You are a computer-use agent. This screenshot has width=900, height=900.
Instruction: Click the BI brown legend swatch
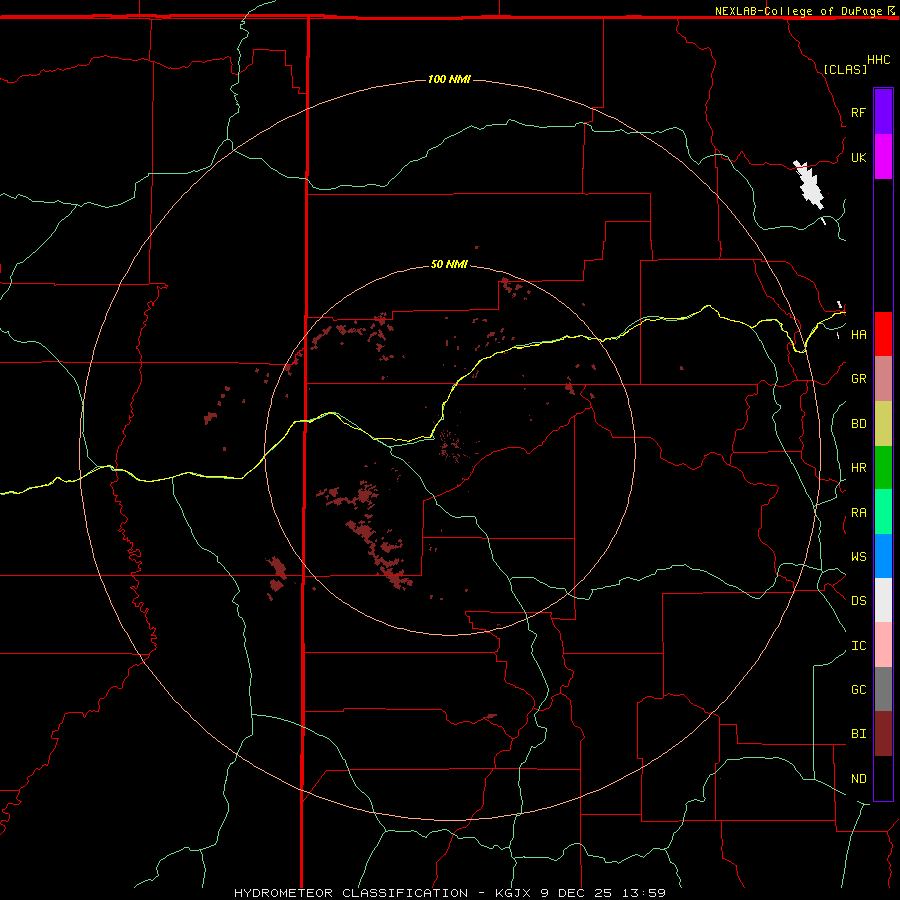point(883,734)
